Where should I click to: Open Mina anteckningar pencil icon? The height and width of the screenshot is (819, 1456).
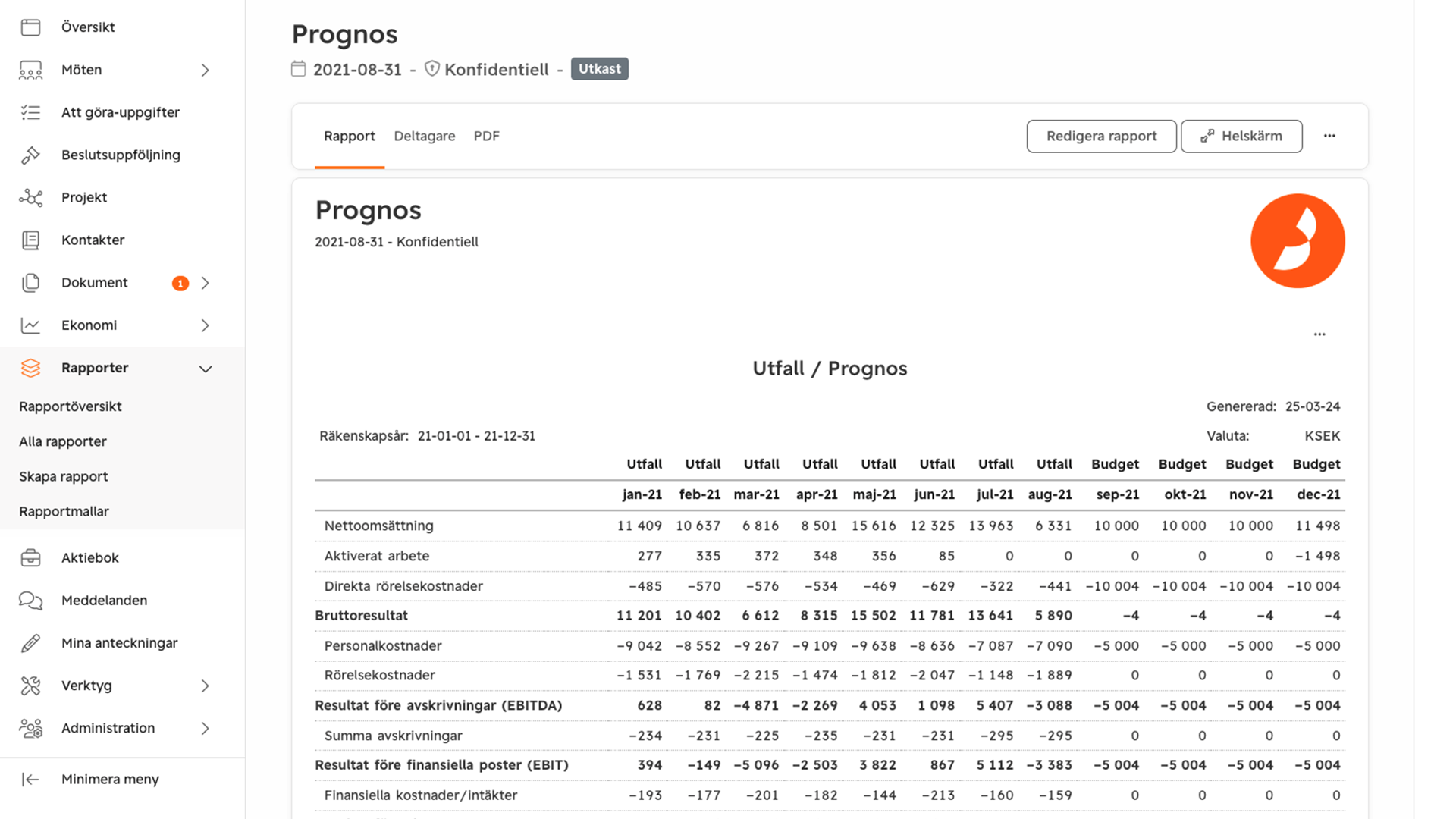[30, 643]
